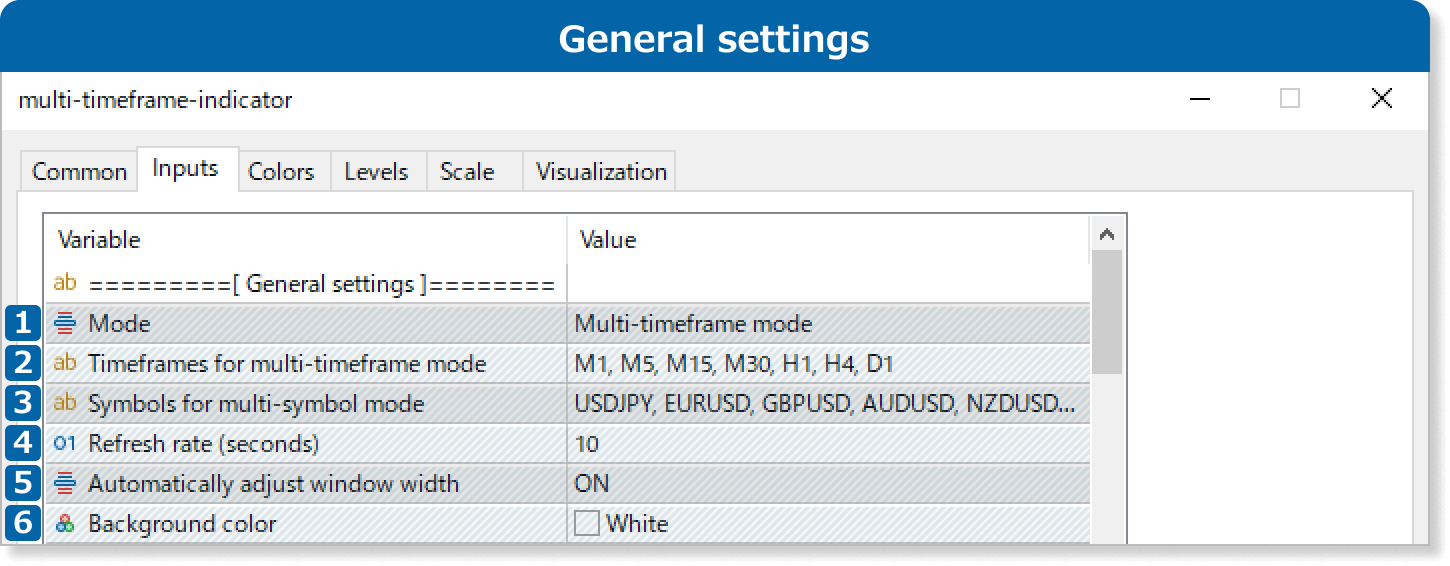
Task: Open the Mode value Multi-timeframe mode dropdown
Action: click(828, 323)
